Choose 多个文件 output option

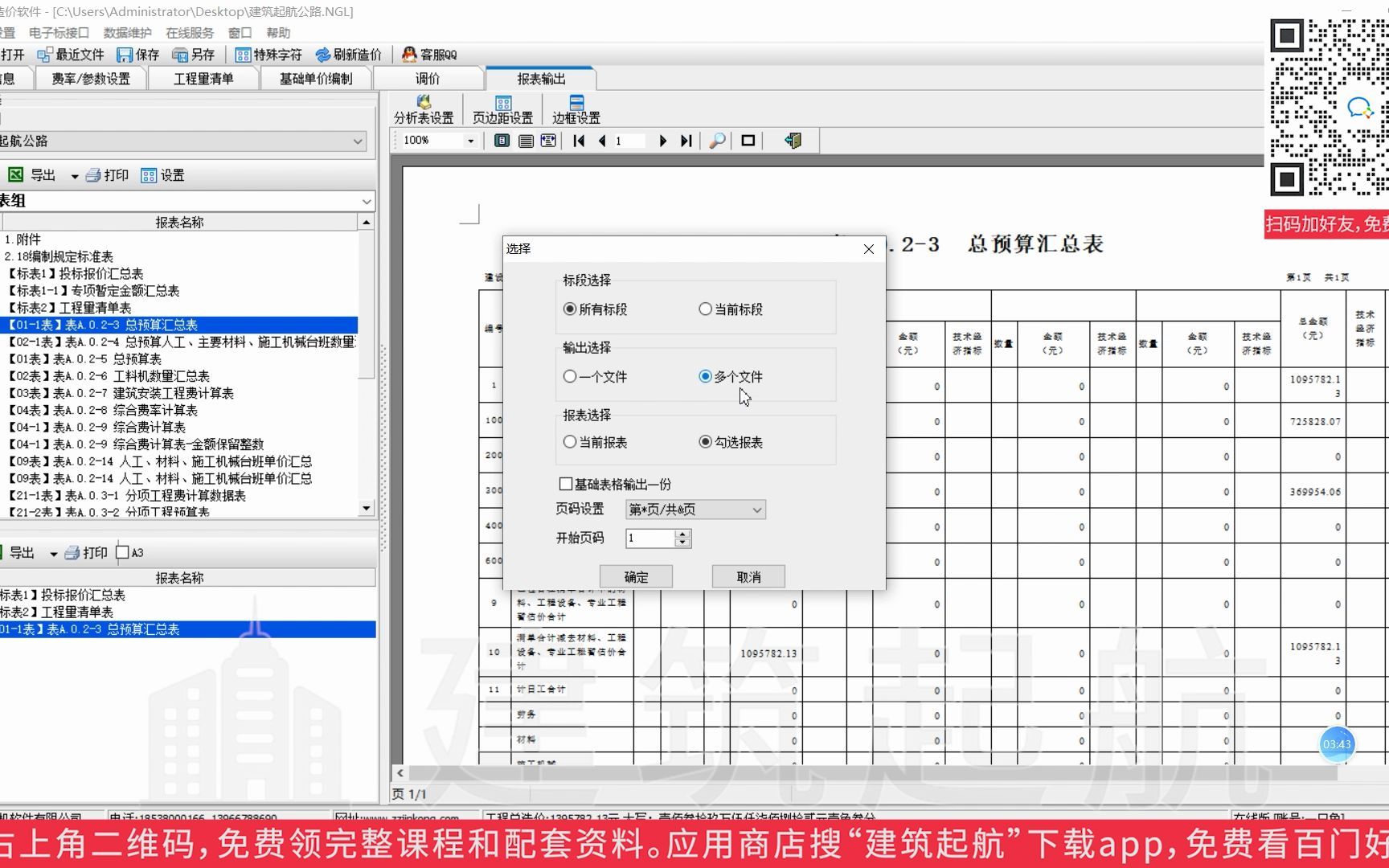pyautogui.click(x=731, y=376)
